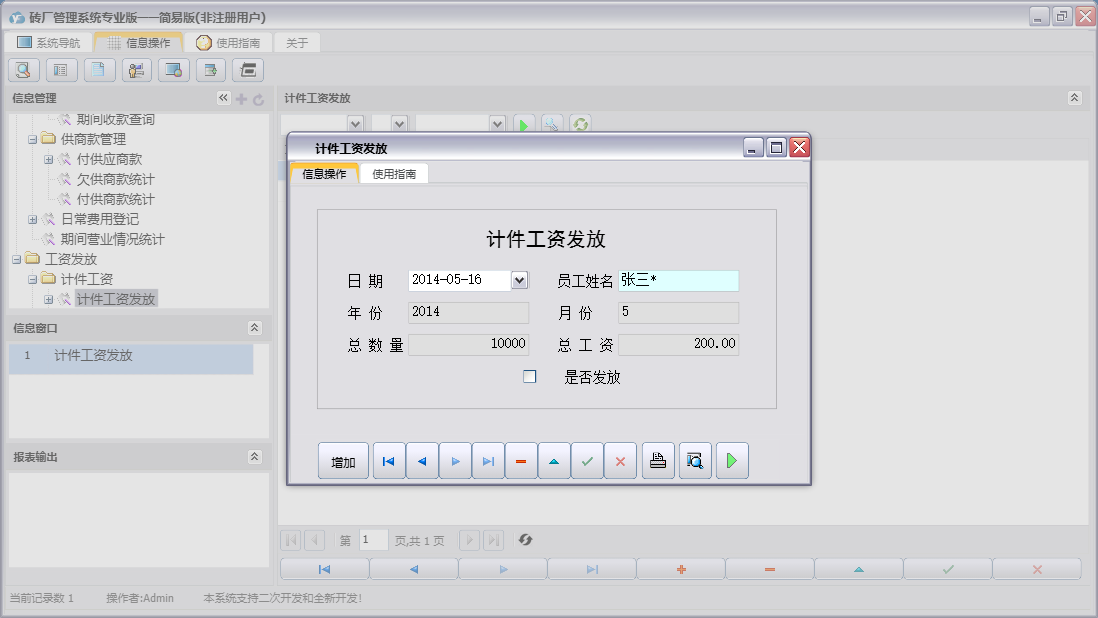Switch to the 使用指南 tab in dialog

(396, 173)
